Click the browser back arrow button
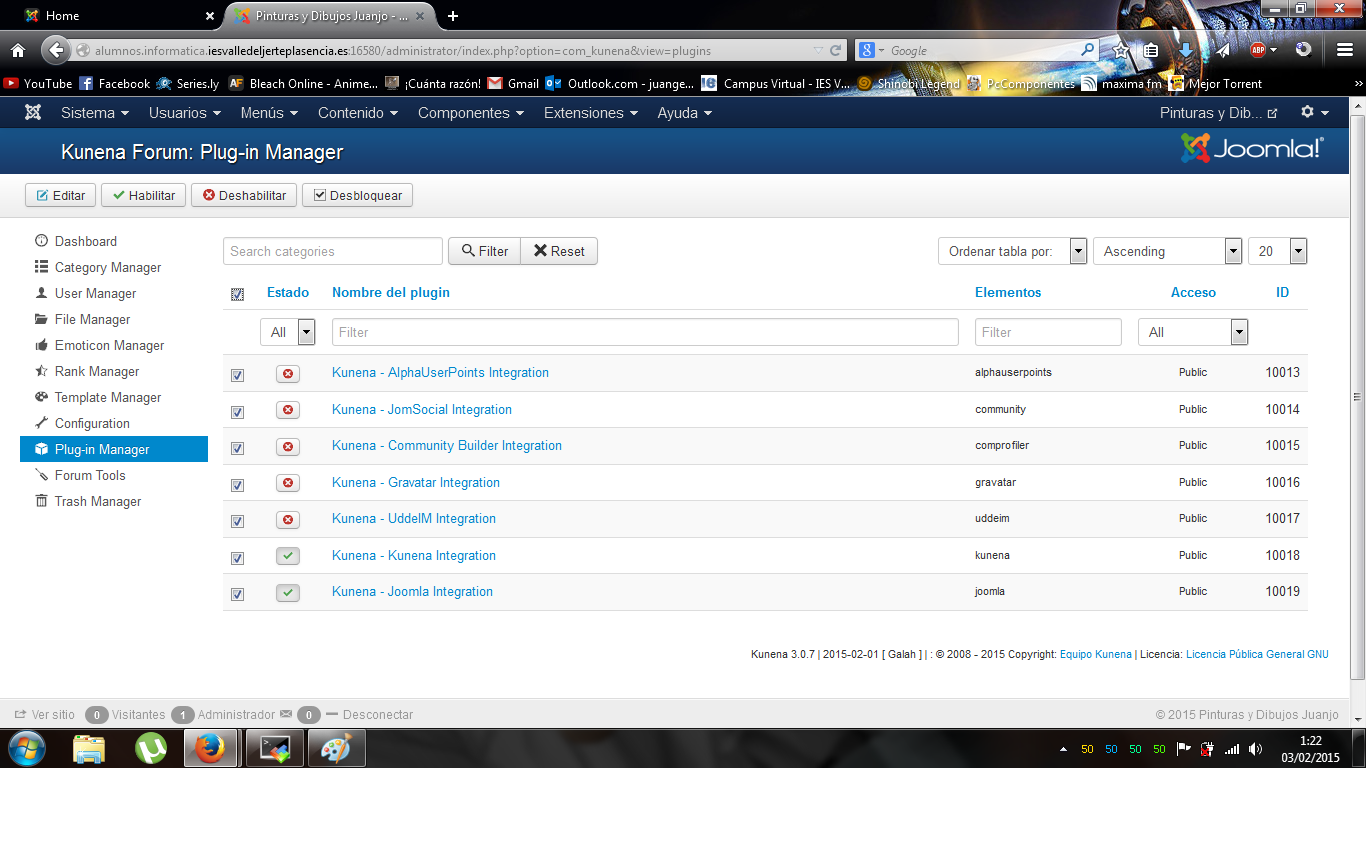 56,50
